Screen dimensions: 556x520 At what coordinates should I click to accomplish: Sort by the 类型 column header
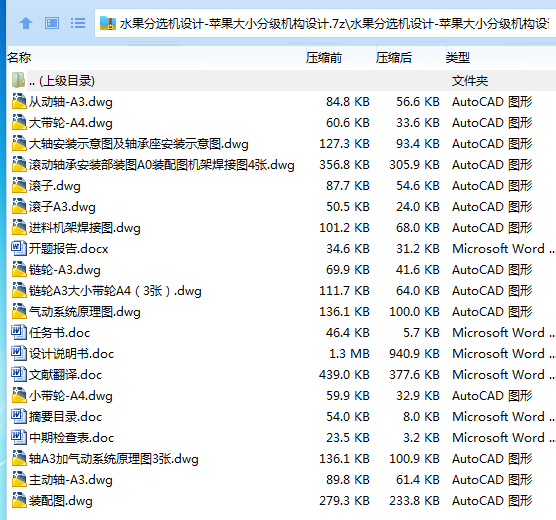pos(458,57)
